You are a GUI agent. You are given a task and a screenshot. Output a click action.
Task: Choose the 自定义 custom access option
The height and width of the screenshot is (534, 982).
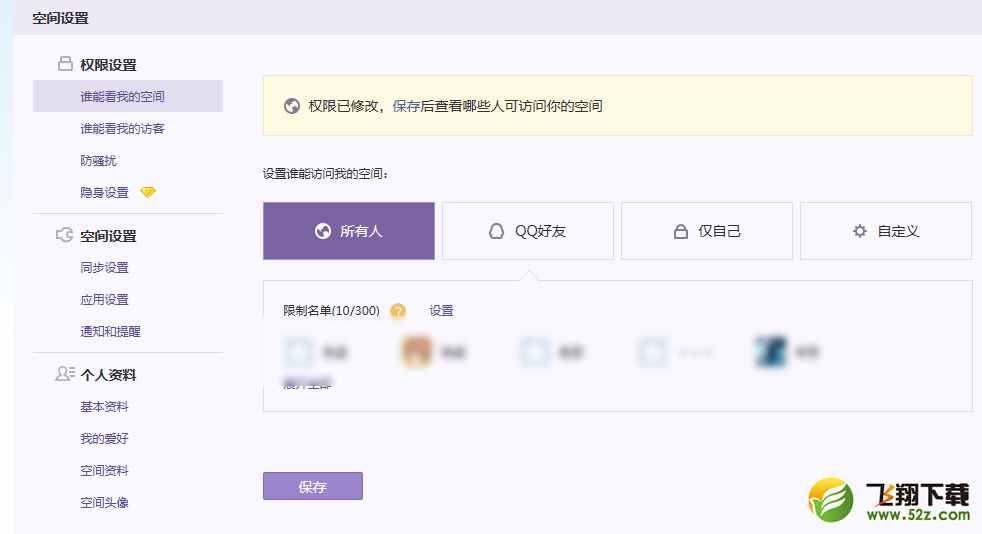coord(885,231)
